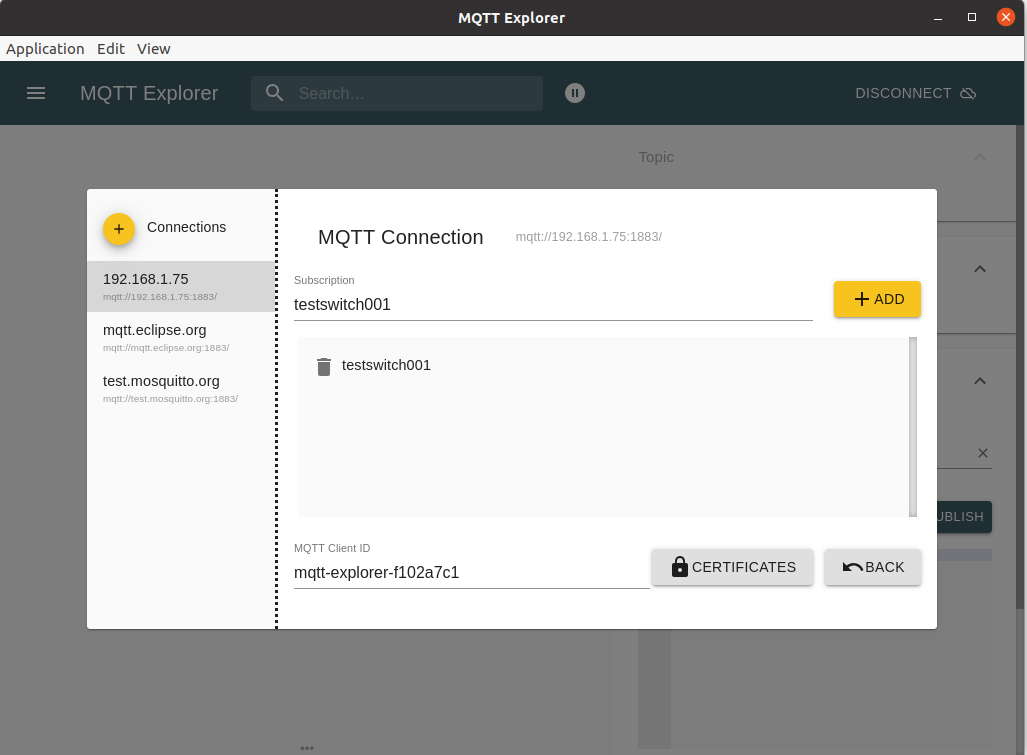This screenshot has width=1027, height=755.
Task: Go BACK to connection settings
Action: click(872, 567)
